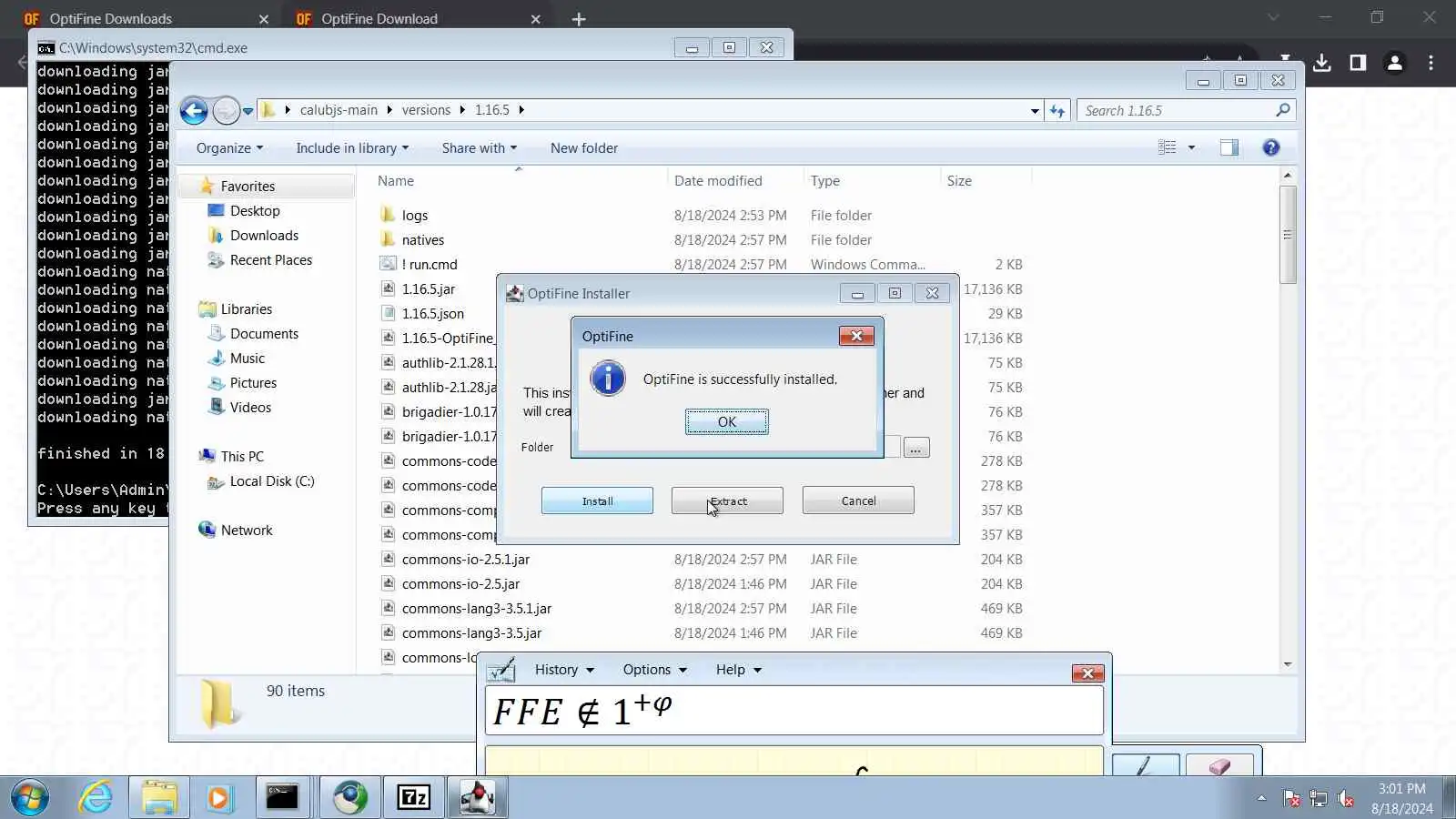Change the view icon in Explorer toolbar
Viewport: 1456px width, 819px height.
click(1167, 147)
